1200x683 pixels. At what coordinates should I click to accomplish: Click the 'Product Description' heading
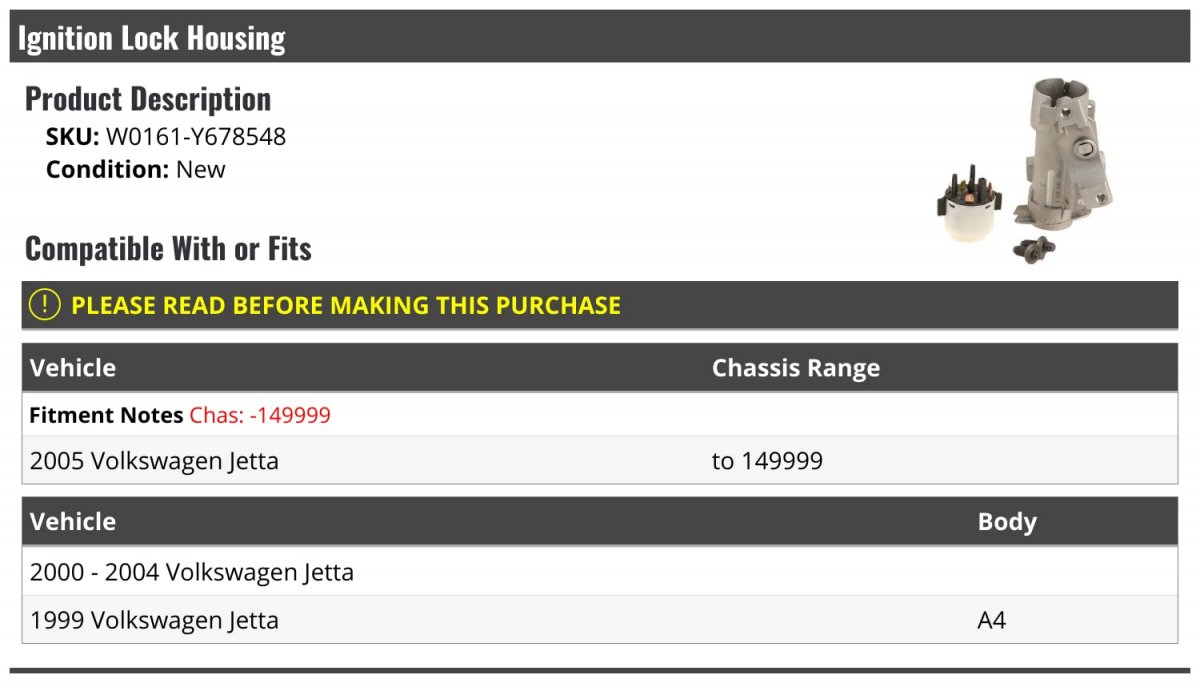(x=148, y=99)
